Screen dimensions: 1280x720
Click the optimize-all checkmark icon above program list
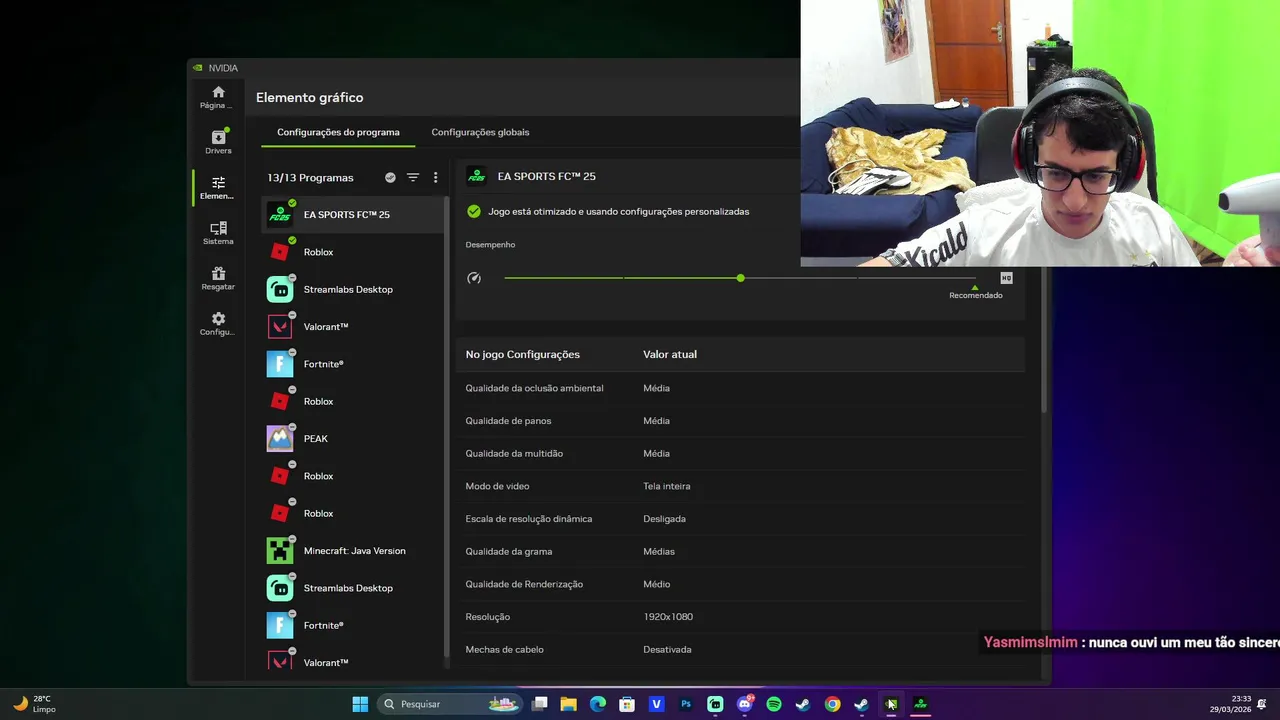[x=390, y=177]
